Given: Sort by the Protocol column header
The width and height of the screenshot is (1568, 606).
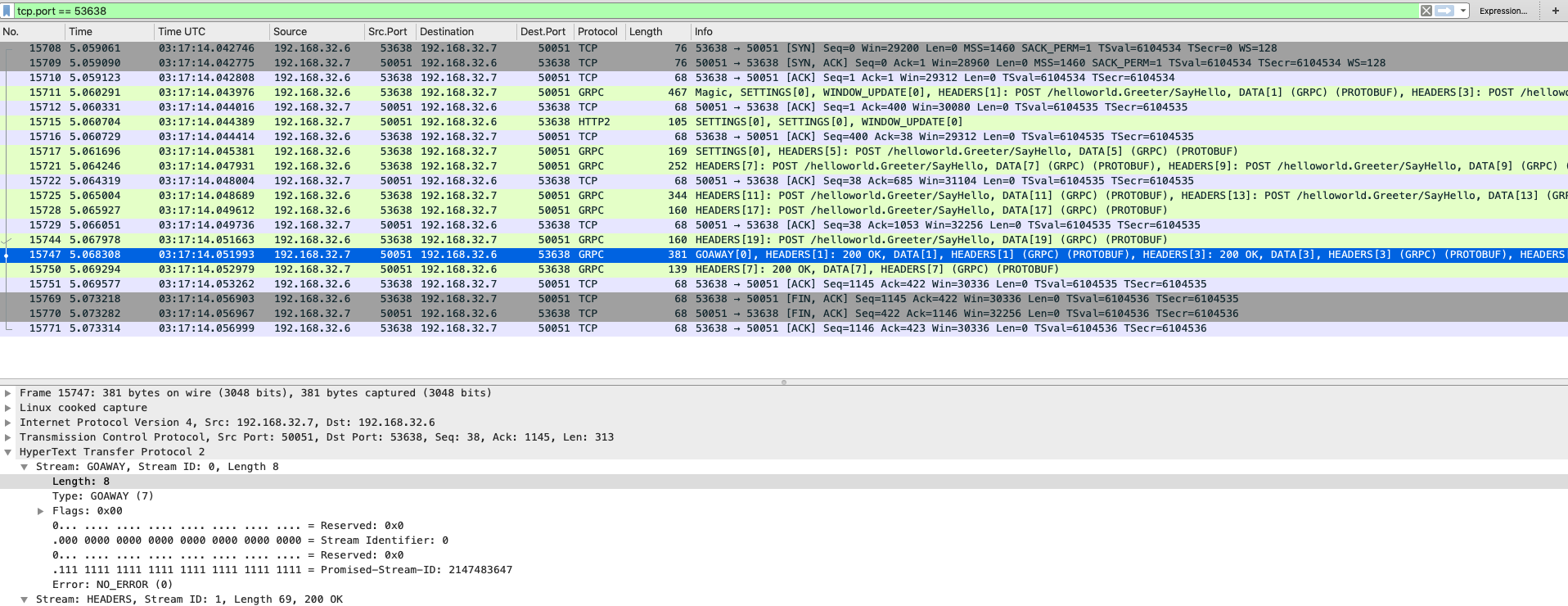Looking at the screenshot, I should point(599,32).
